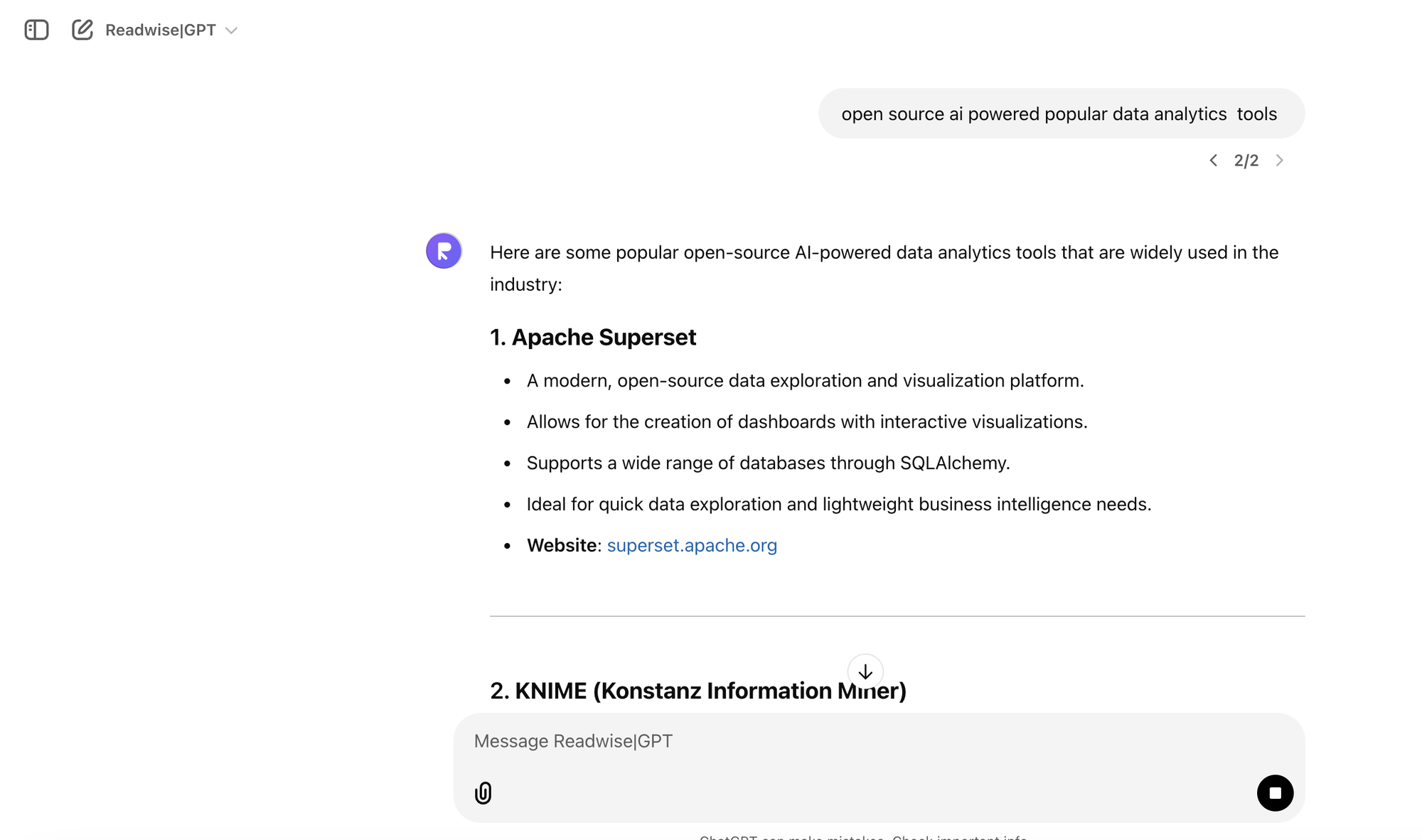Click the SQLAlchemy databases bullet point
The image size is (1422, 840).
pyautogui.click(x=768, y=463)
